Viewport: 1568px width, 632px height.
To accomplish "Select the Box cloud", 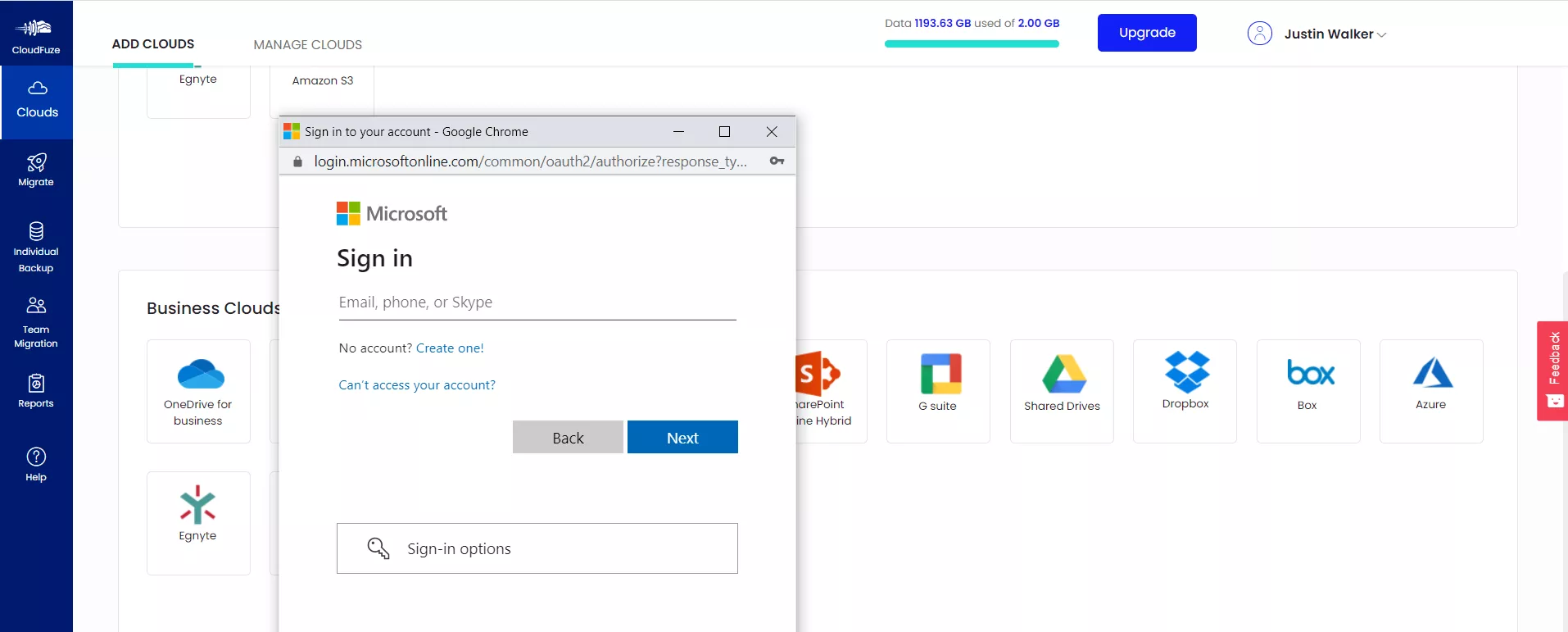I will point(1308,391).
